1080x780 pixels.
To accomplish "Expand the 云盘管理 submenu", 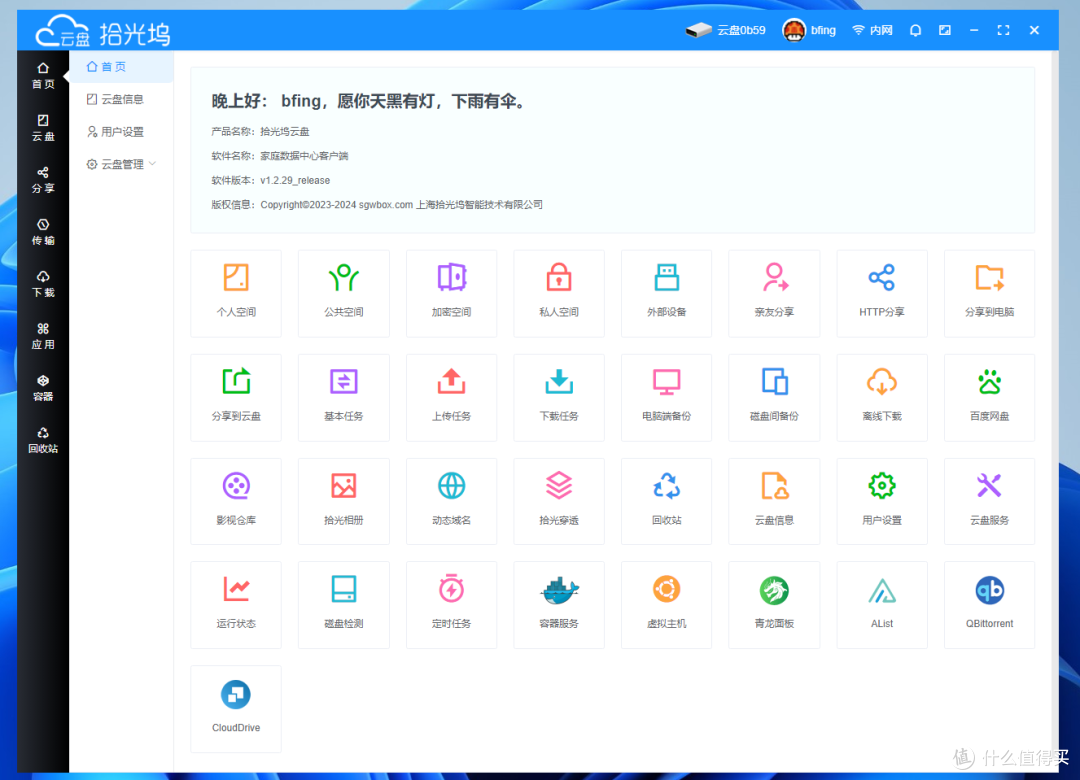I will pos(121,164).
